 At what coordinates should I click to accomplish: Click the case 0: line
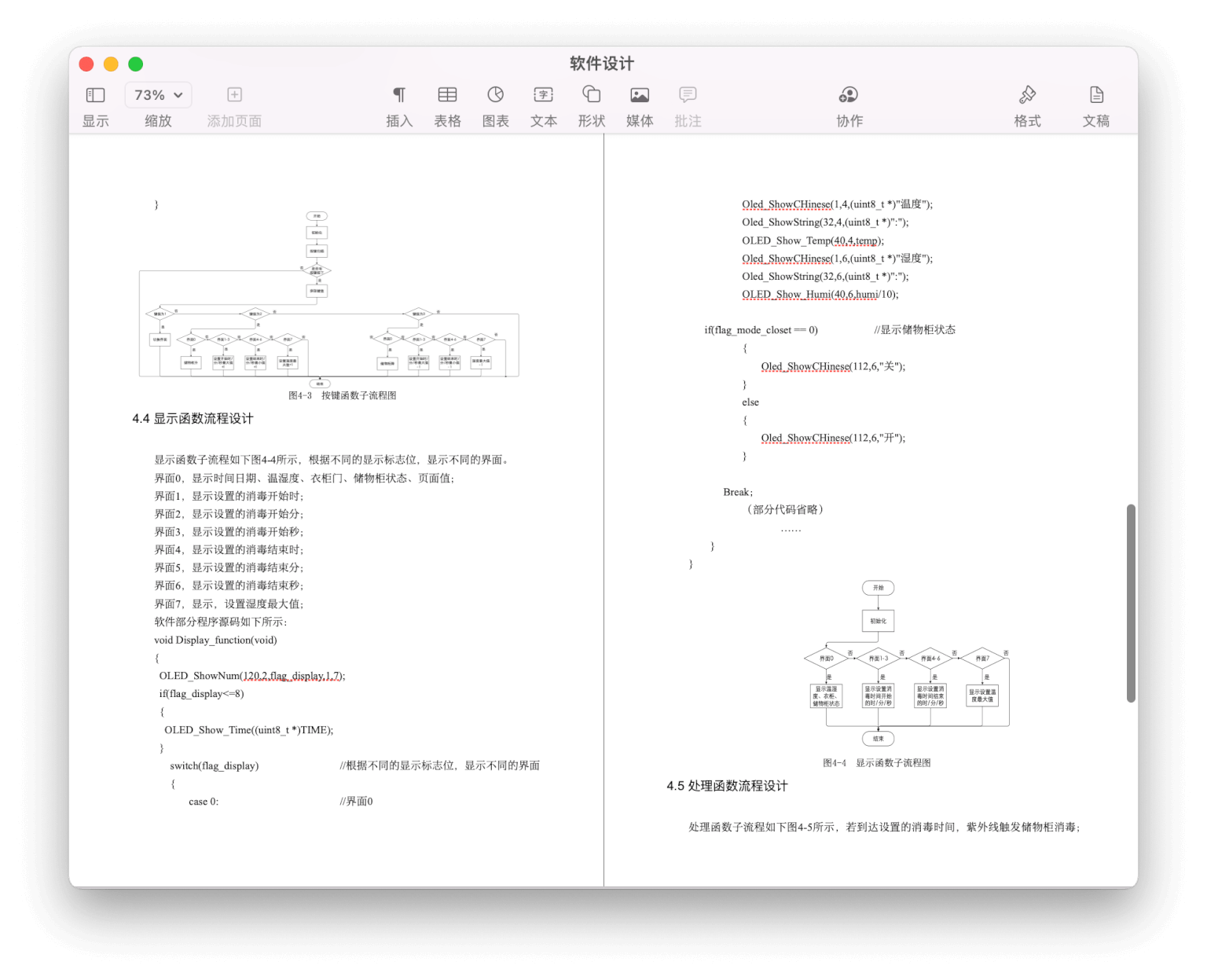click(x=204, y=802)
